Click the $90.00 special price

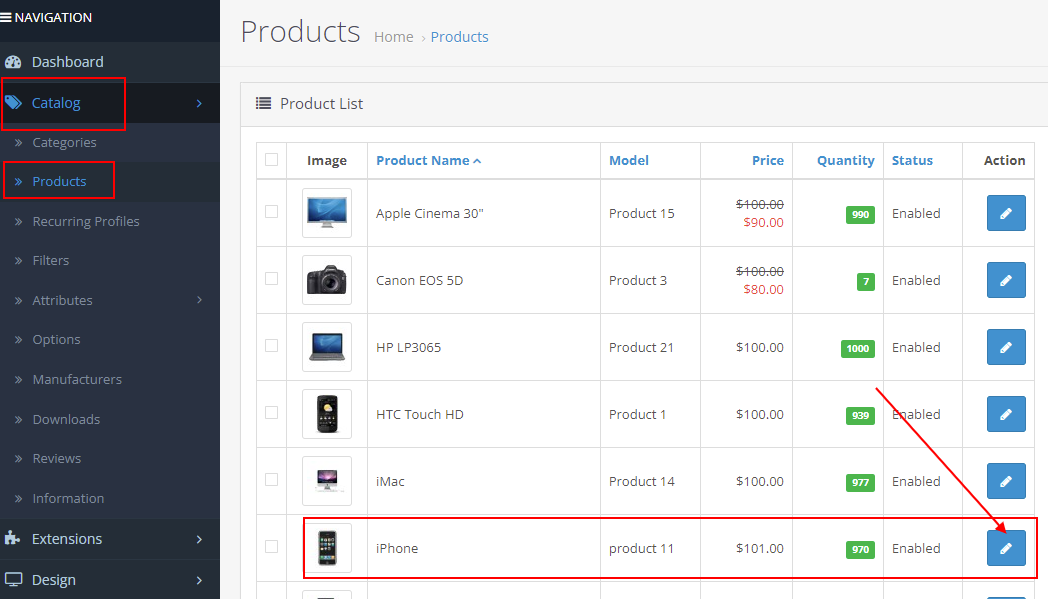[x=763, y=223]
